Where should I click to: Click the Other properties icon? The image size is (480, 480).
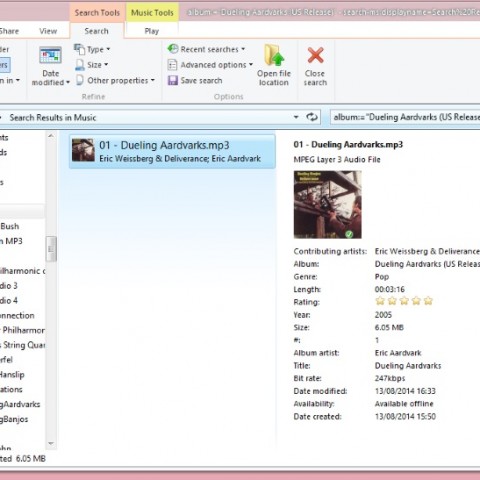pos(80,80)
